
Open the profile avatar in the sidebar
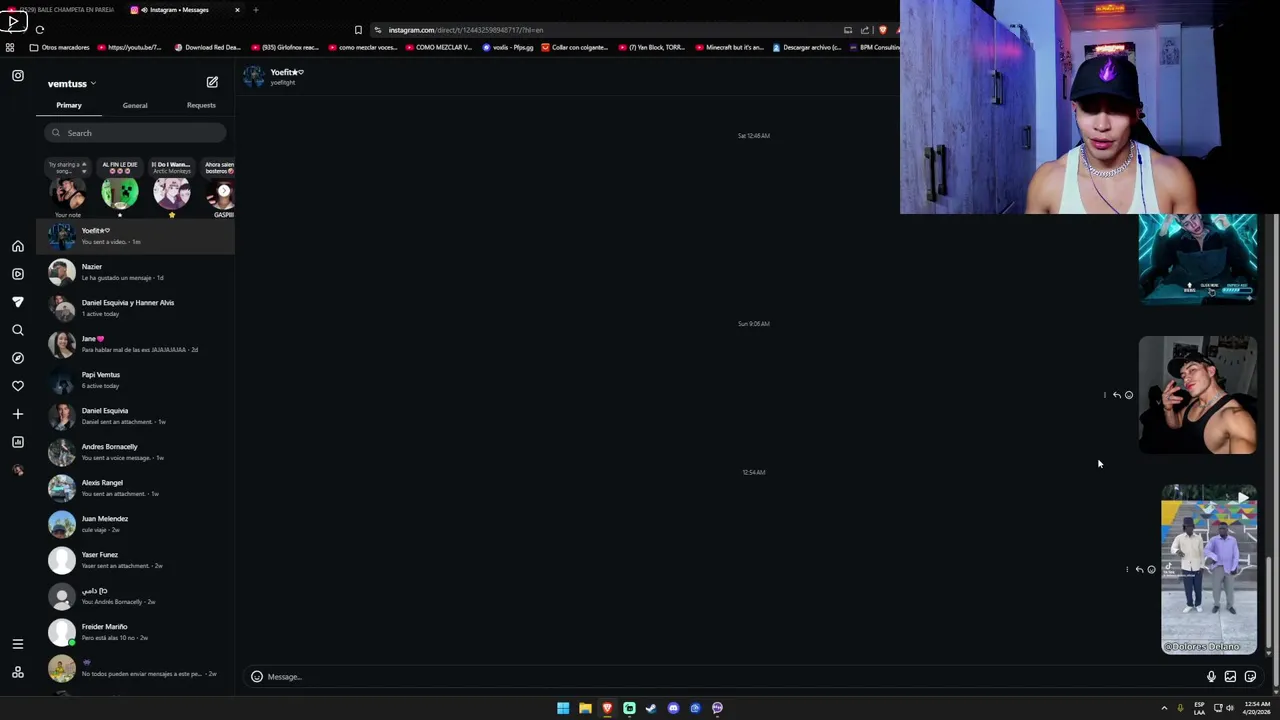pos(18,470)
